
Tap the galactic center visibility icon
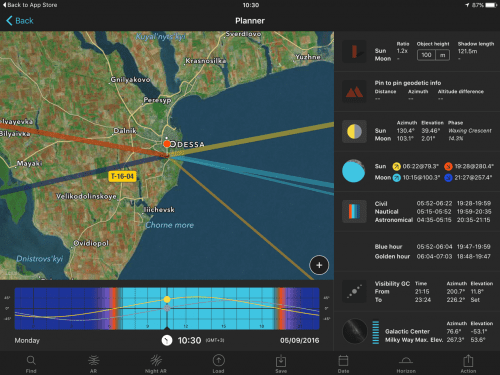(x=354, y=291)
